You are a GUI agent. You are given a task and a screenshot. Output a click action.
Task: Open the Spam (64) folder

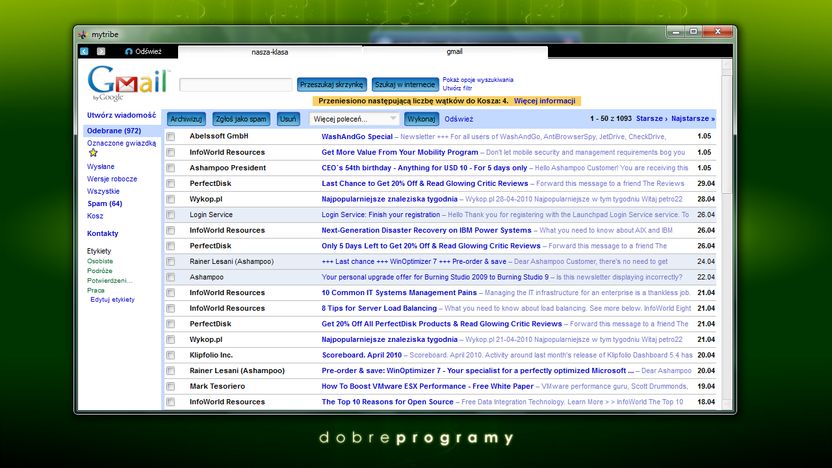pyautogui.click(x=105, y=204)
